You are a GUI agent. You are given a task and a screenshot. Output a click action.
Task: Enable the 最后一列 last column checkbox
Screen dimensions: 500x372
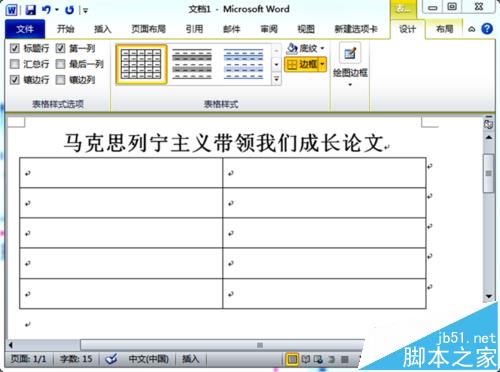pyautogui.click(x=60, y=64)
